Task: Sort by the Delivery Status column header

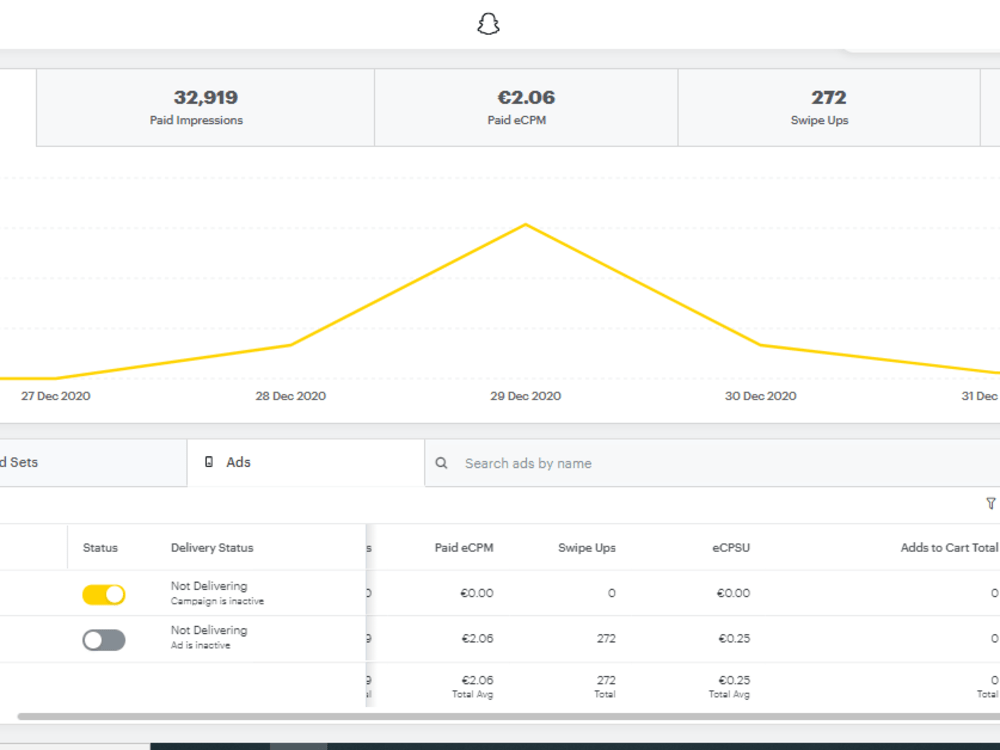Action: [x=212, y=548]
